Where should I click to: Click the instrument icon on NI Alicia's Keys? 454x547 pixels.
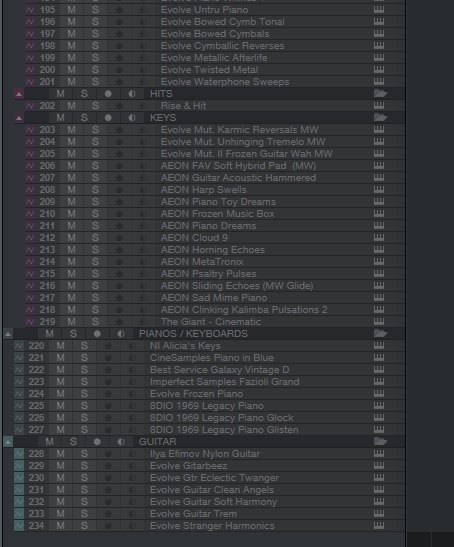(x=379, y=346)
